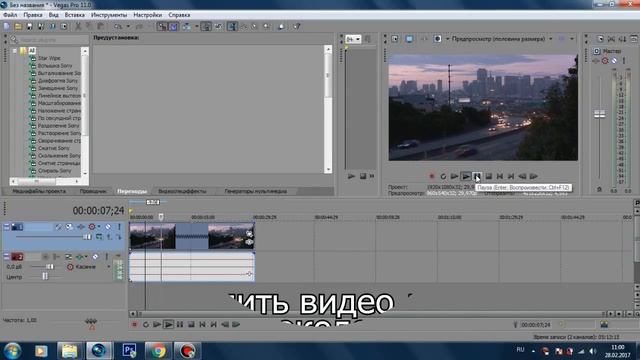Open Project Video Properties icon in preview

(395, 39)
